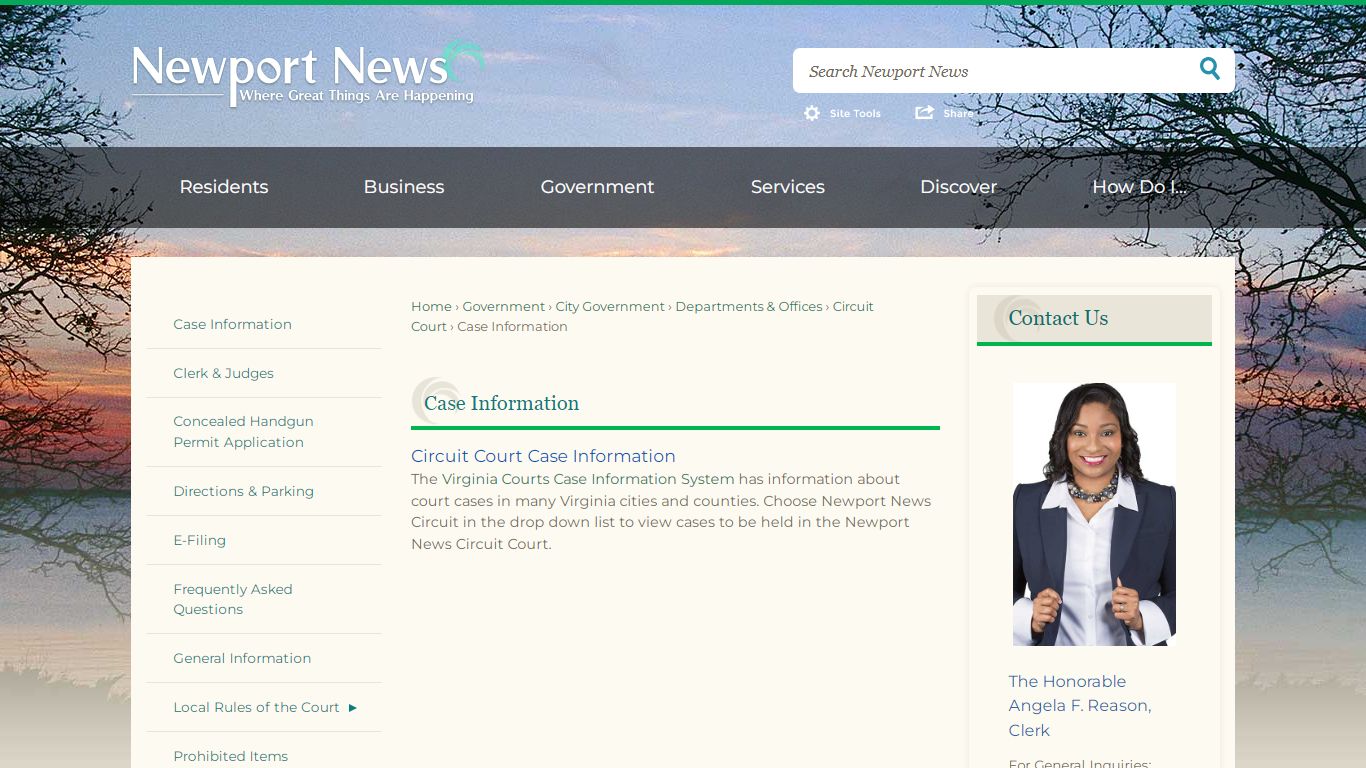Open the How Do I... menu
The width and height of the screenshot is (1366, 768).
(x=1139, y=187)
